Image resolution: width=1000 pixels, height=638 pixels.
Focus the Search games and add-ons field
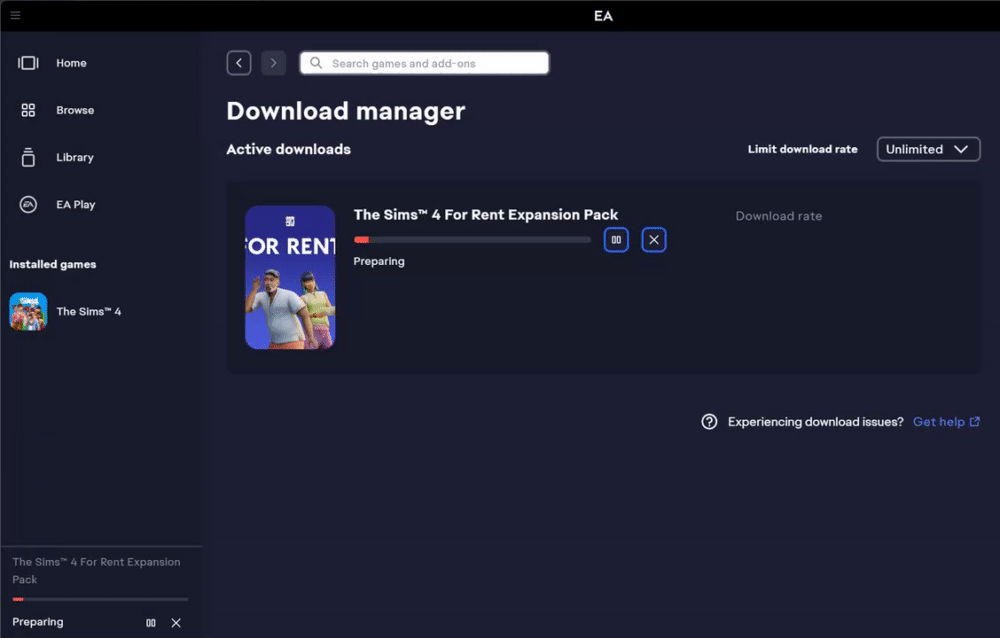tap(424, 63)
